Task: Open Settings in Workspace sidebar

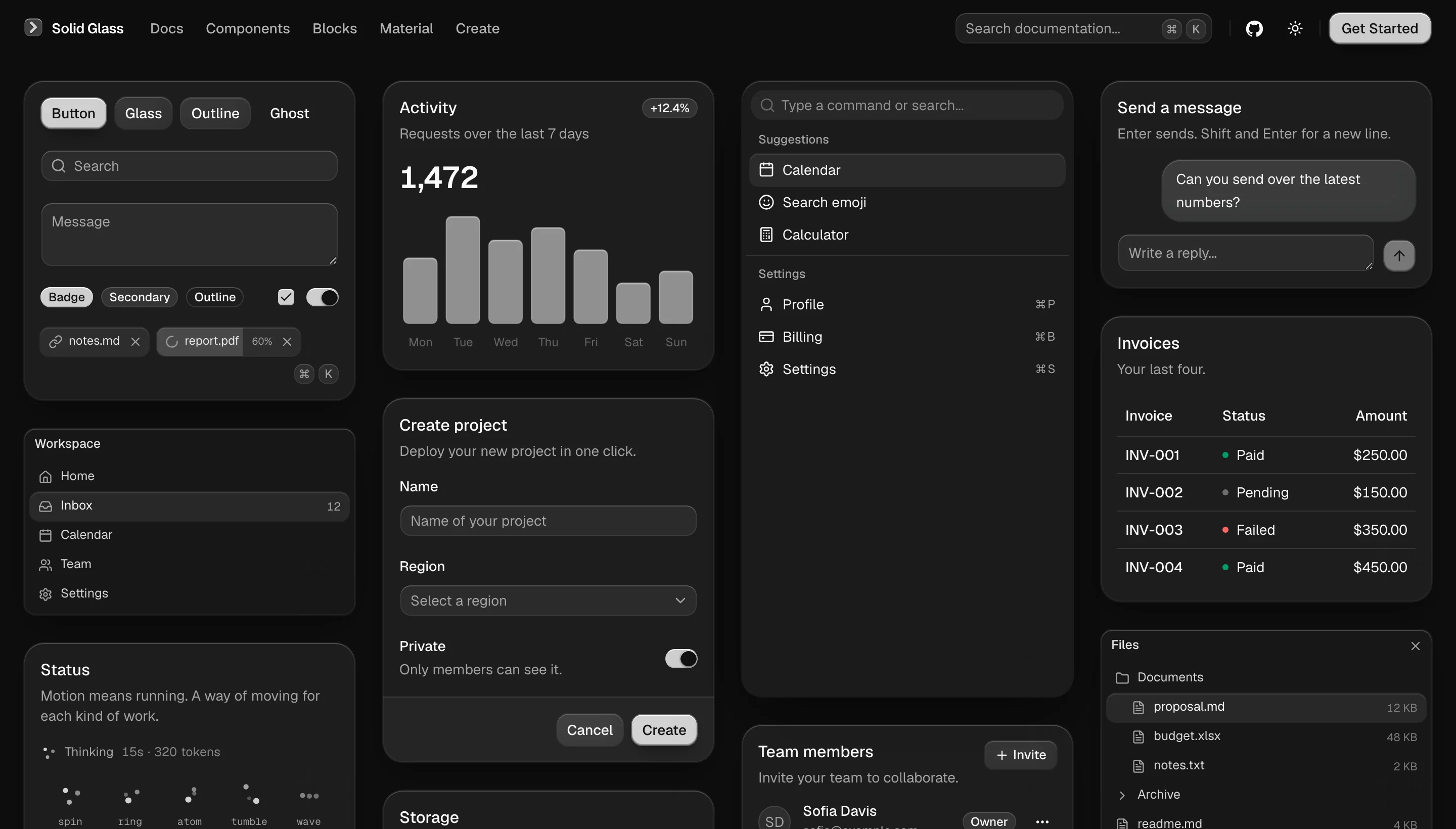Action: pyautogui.click(x=189, y=593)
